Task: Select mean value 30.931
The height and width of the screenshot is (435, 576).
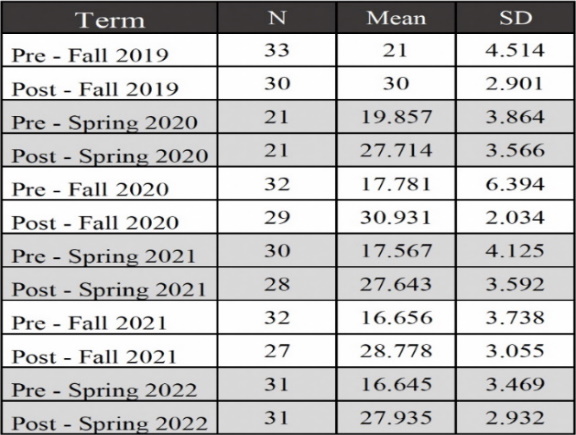Action: pyautogui.click(x=396, y=217)
